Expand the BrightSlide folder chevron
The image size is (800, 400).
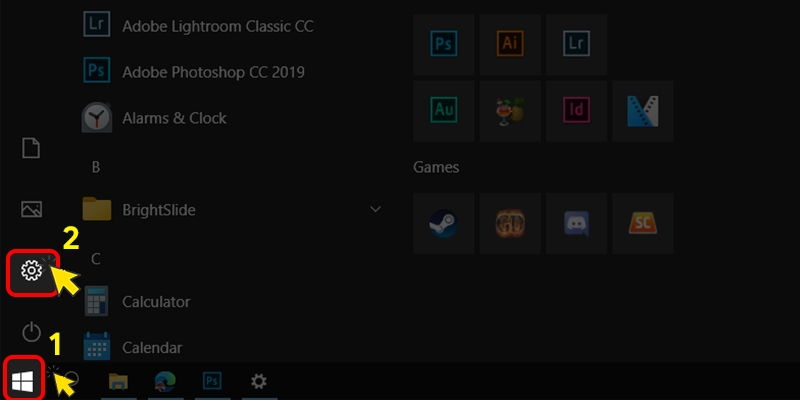tap(376, 209)
